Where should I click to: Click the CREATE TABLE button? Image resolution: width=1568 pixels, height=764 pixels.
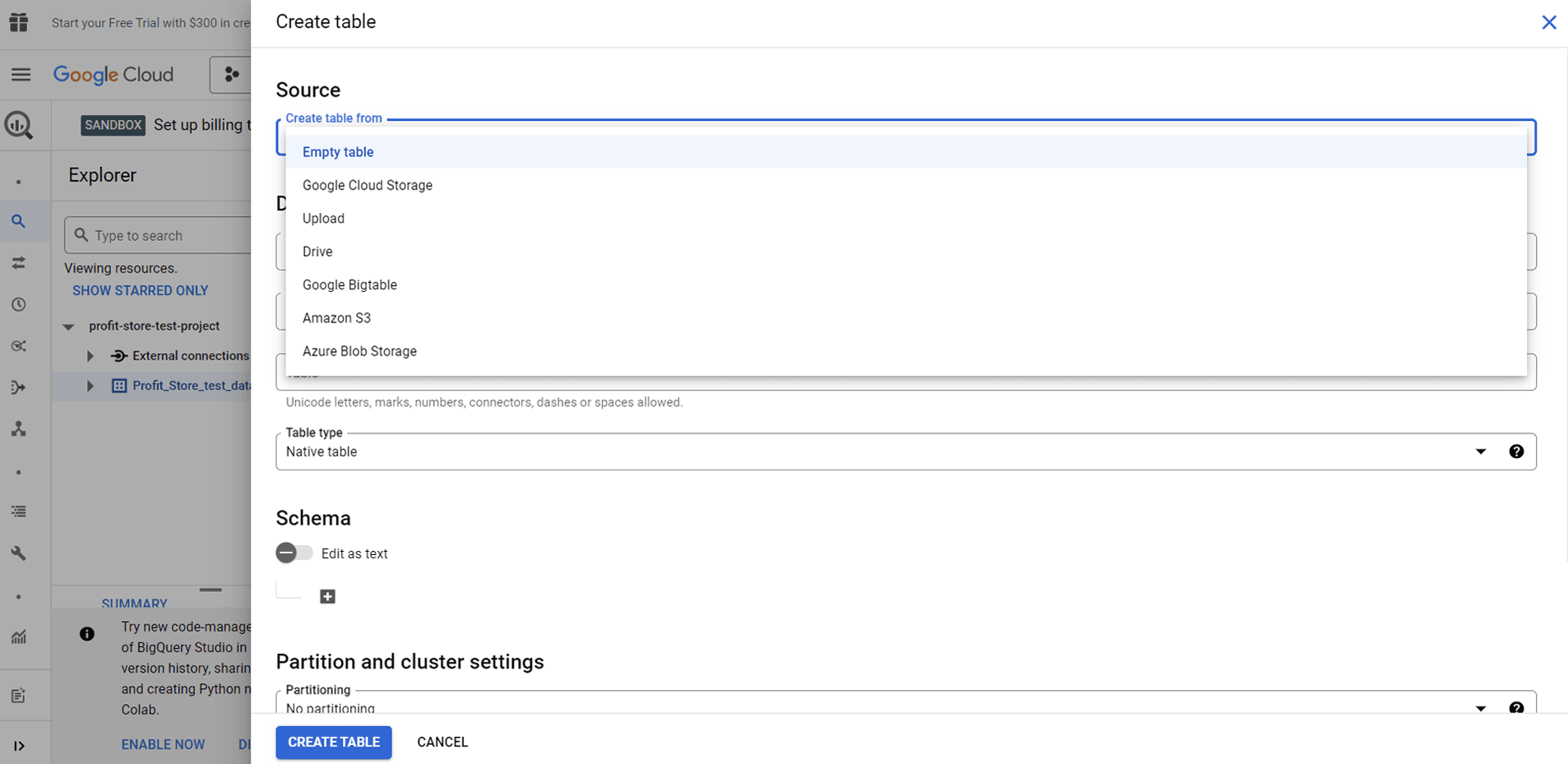tap(334, 742)
